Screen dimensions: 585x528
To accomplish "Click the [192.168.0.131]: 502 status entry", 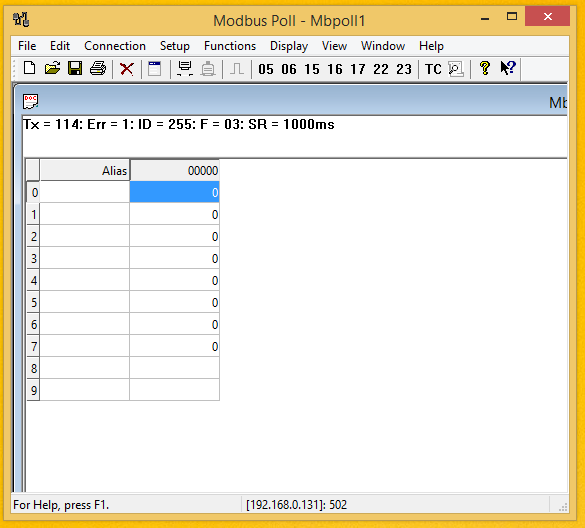I will pyautogui.click(x=296, y=505).
